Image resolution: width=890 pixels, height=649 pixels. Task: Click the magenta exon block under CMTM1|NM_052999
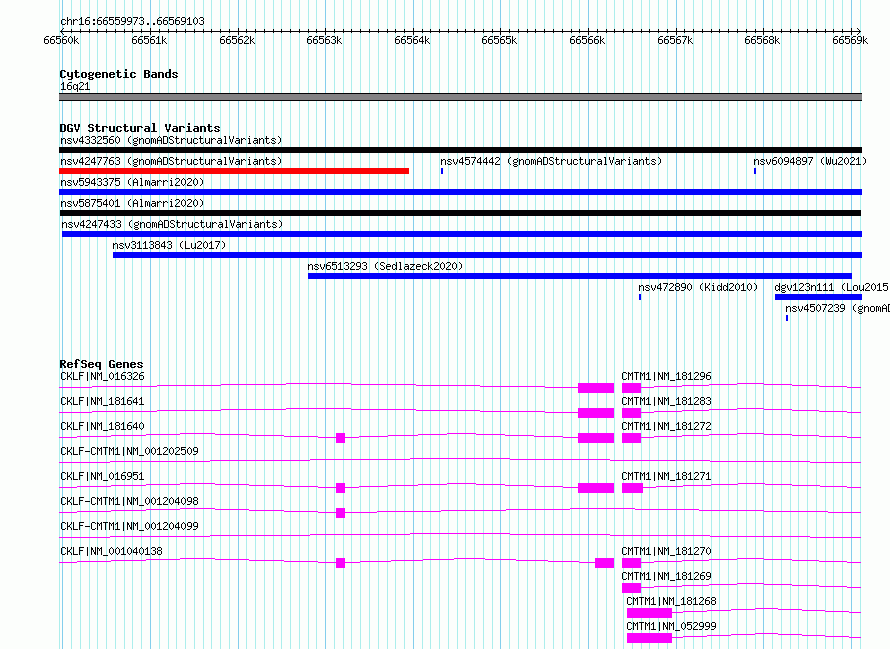(x=649, y=638)
